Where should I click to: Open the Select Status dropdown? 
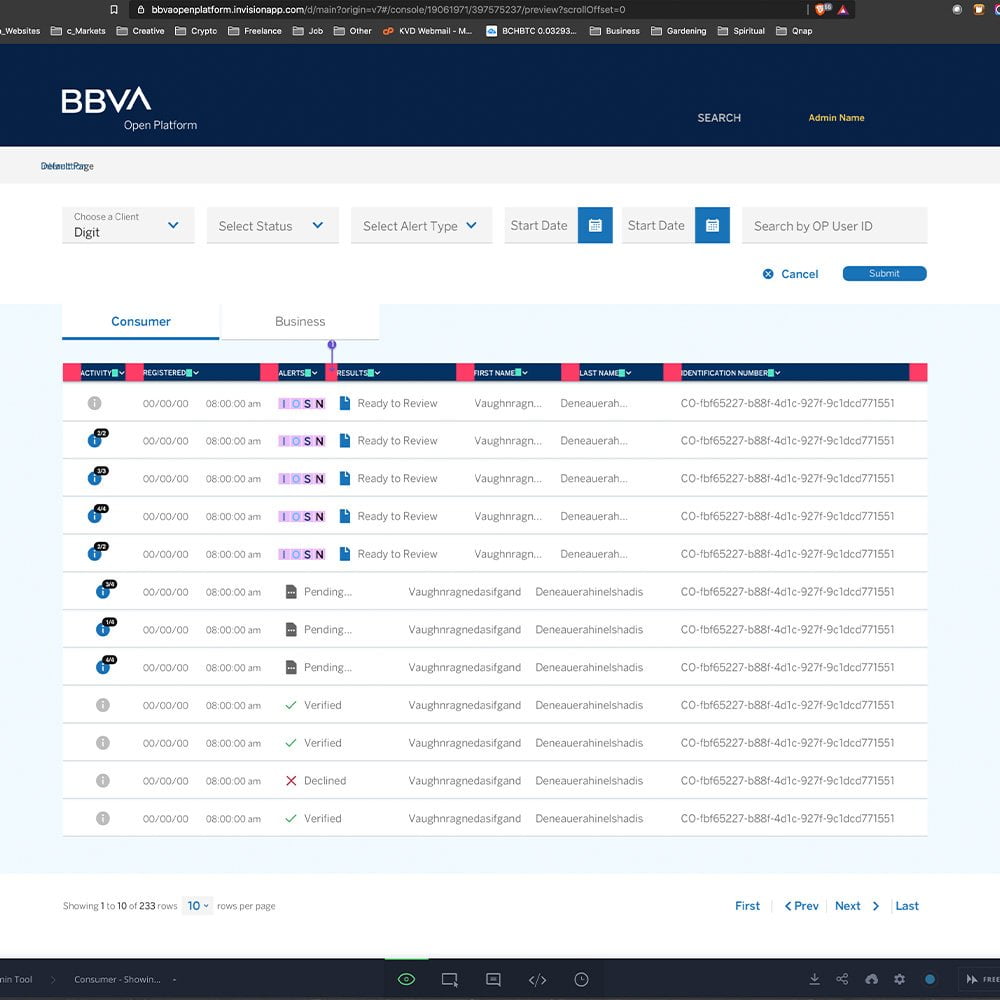point(272,226)
